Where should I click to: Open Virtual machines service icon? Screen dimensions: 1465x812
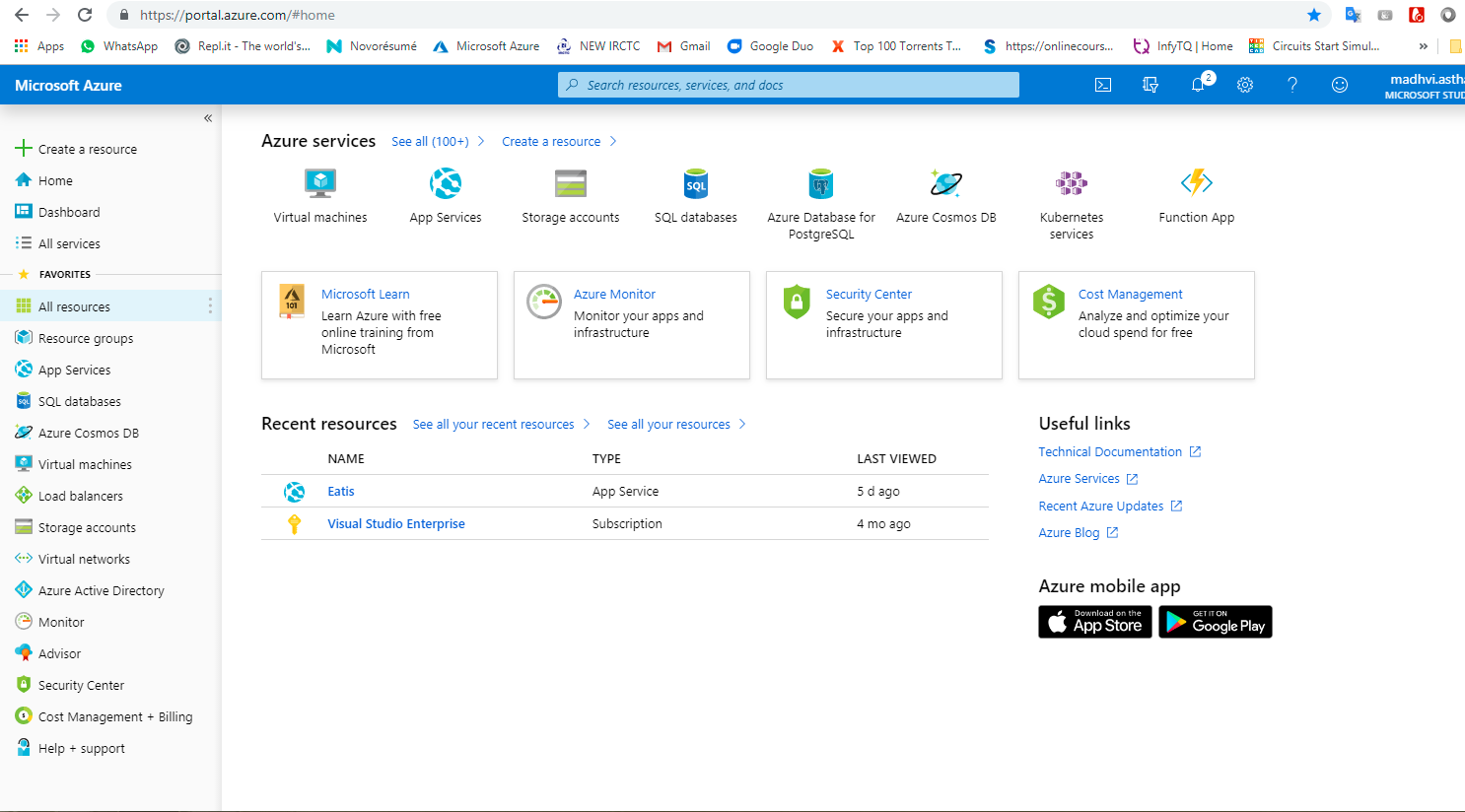coord(320,183)
